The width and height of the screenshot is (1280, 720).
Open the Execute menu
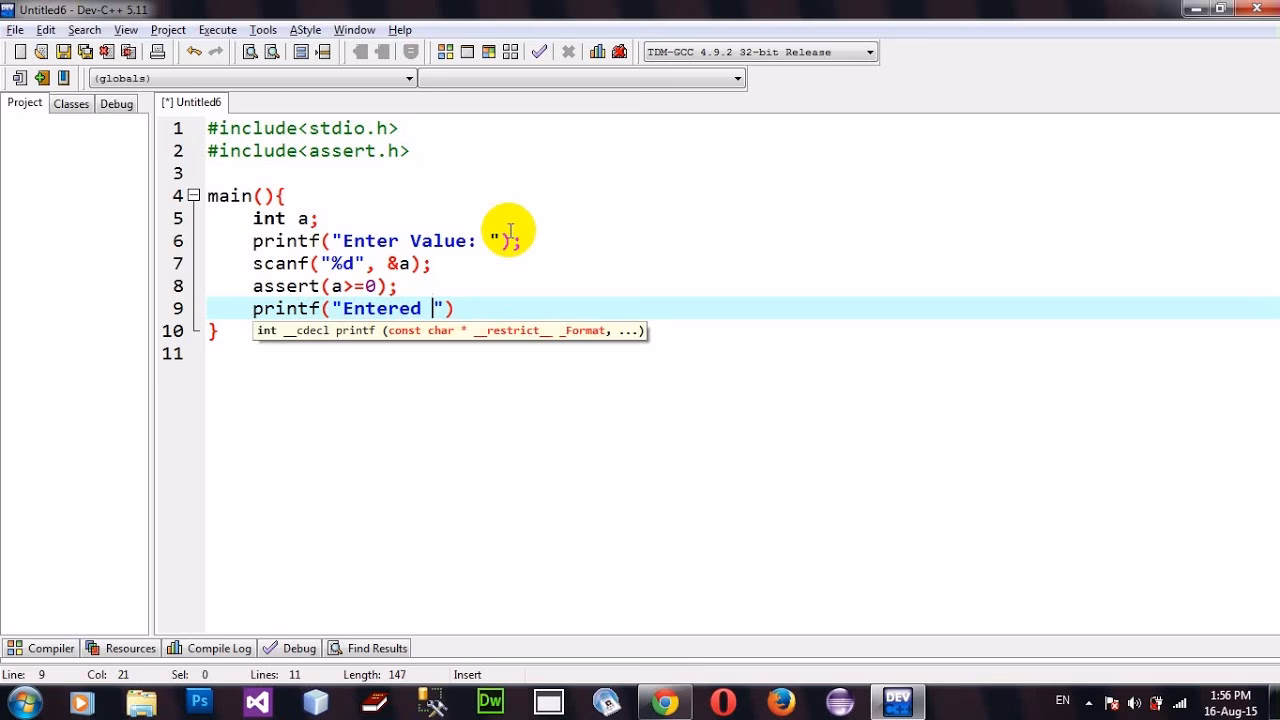pyautogui.click(x=217, y=30)
